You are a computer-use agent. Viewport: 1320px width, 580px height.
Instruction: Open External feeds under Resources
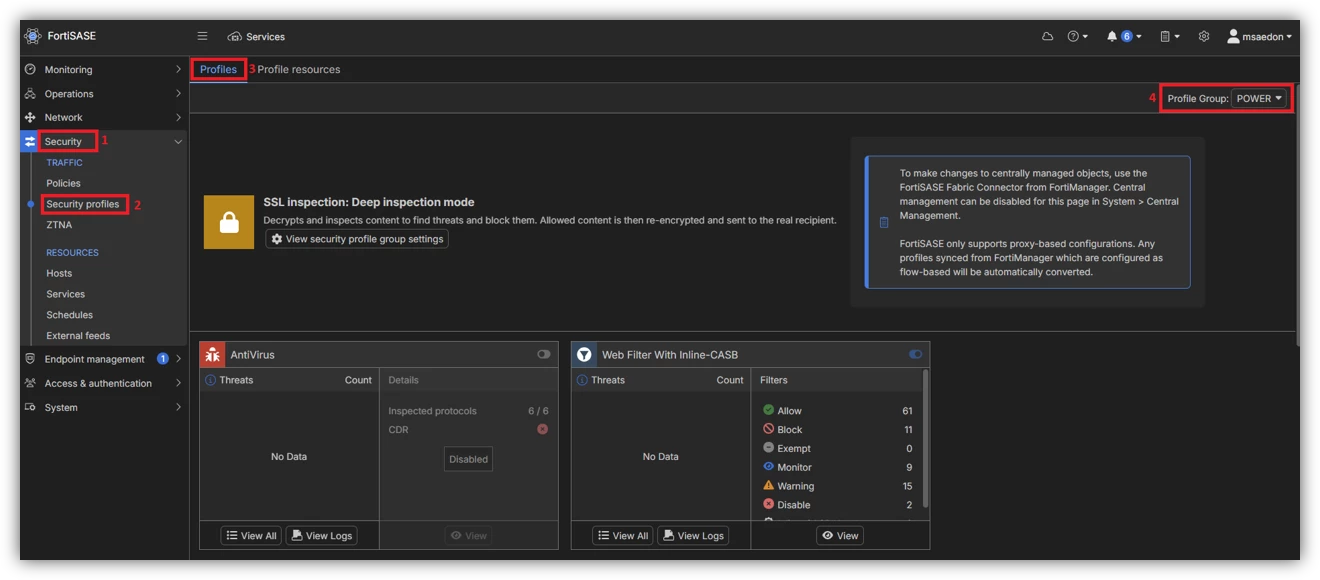point(78,336)
